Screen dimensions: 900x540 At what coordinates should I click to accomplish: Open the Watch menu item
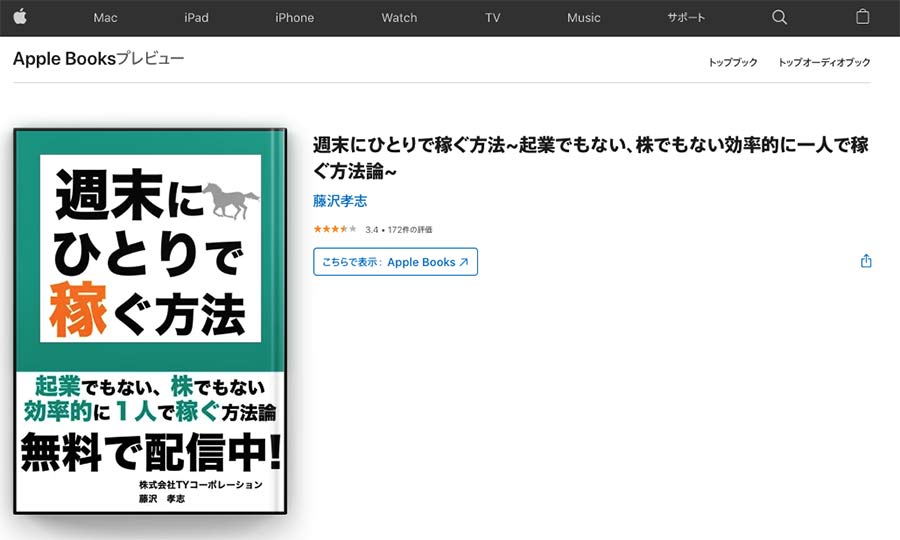(x=399, y=18)
